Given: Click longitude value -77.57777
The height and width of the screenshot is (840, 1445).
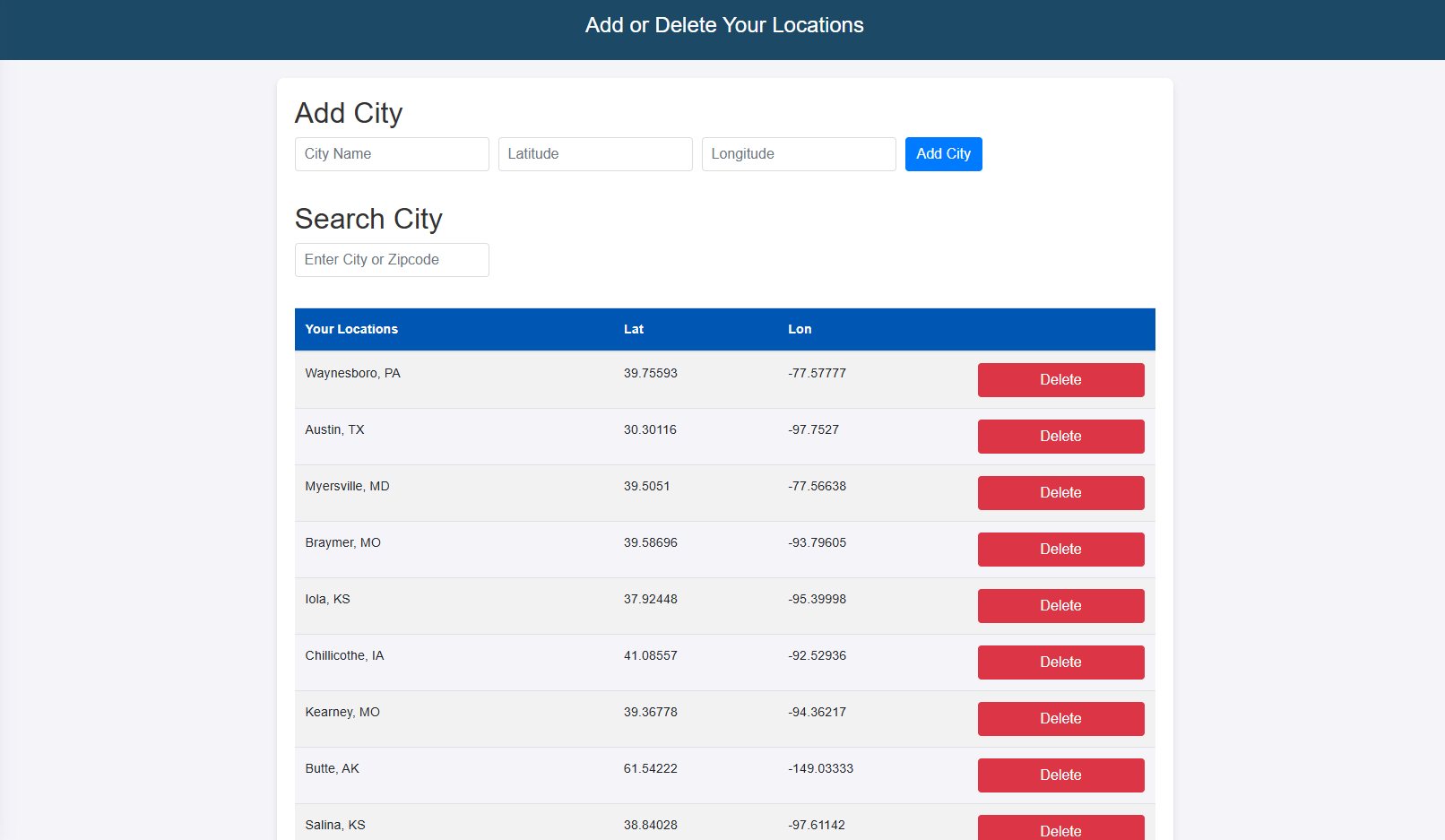Looking at the screenshot, I should click(818, 373).
